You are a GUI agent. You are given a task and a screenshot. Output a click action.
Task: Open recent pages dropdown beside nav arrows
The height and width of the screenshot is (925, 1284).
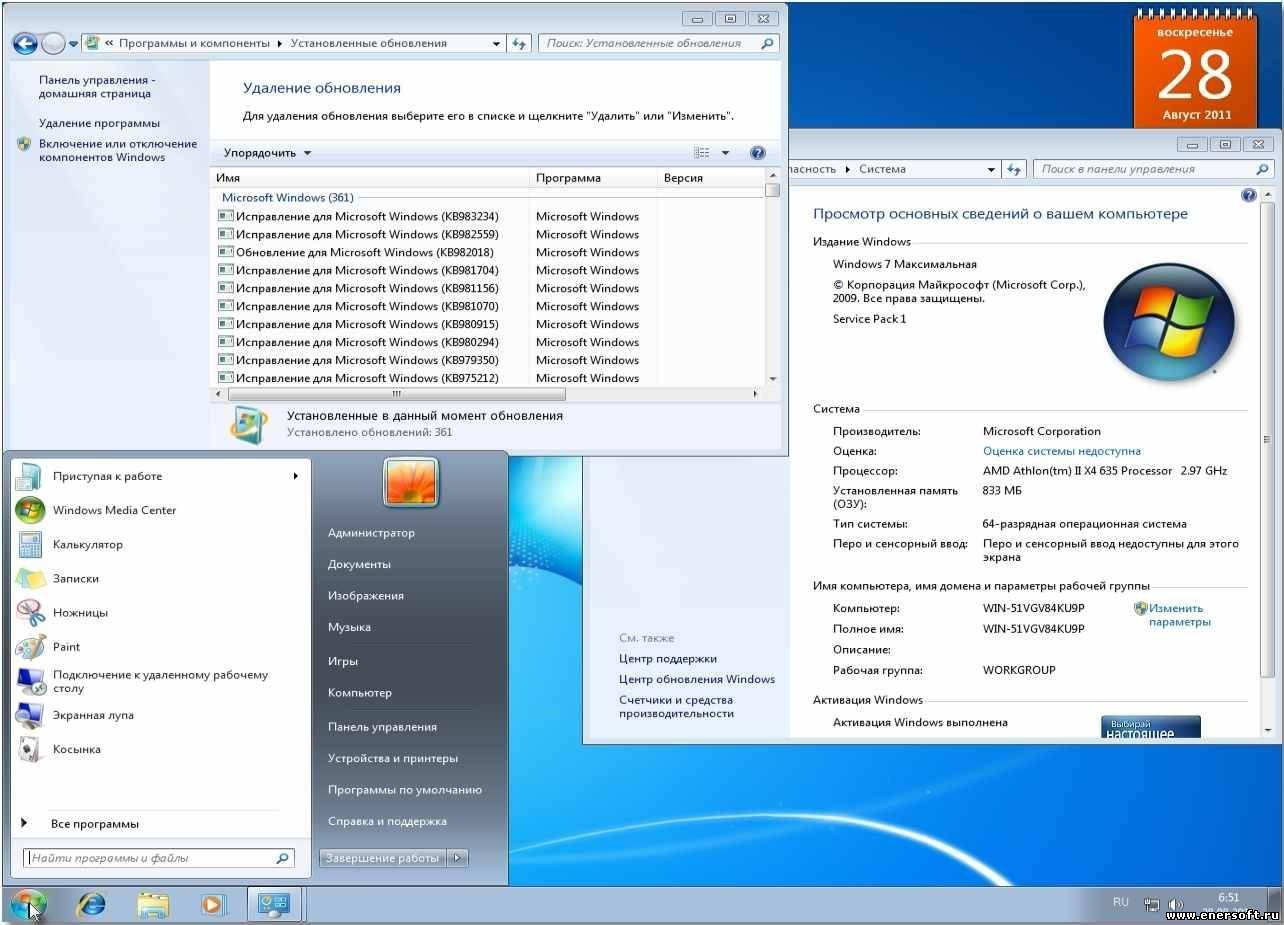(x=72, y=43)
